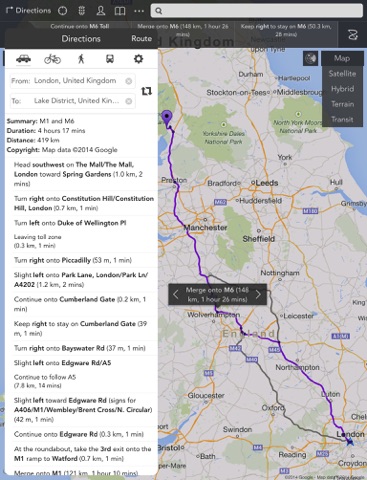Viewport: 367px width, 480px height.
Task: Click the search input field
Action: click(x=257, y=11)
